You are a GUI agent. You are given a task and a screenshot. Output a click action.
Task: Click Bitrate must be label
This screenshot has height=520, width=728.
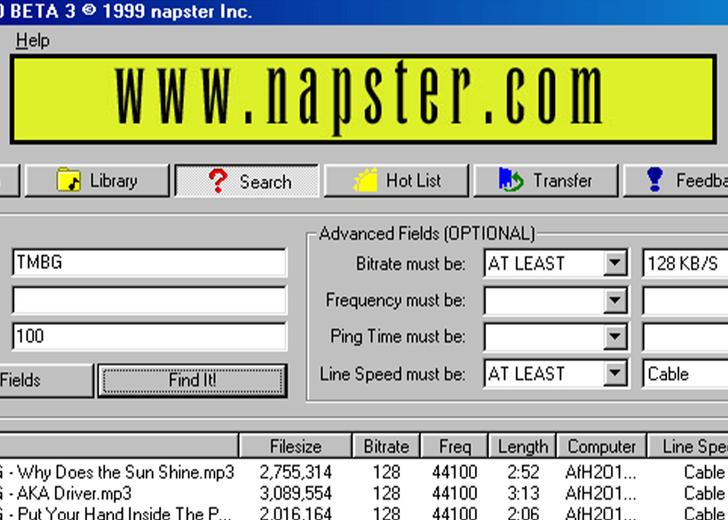pos(410,264)
